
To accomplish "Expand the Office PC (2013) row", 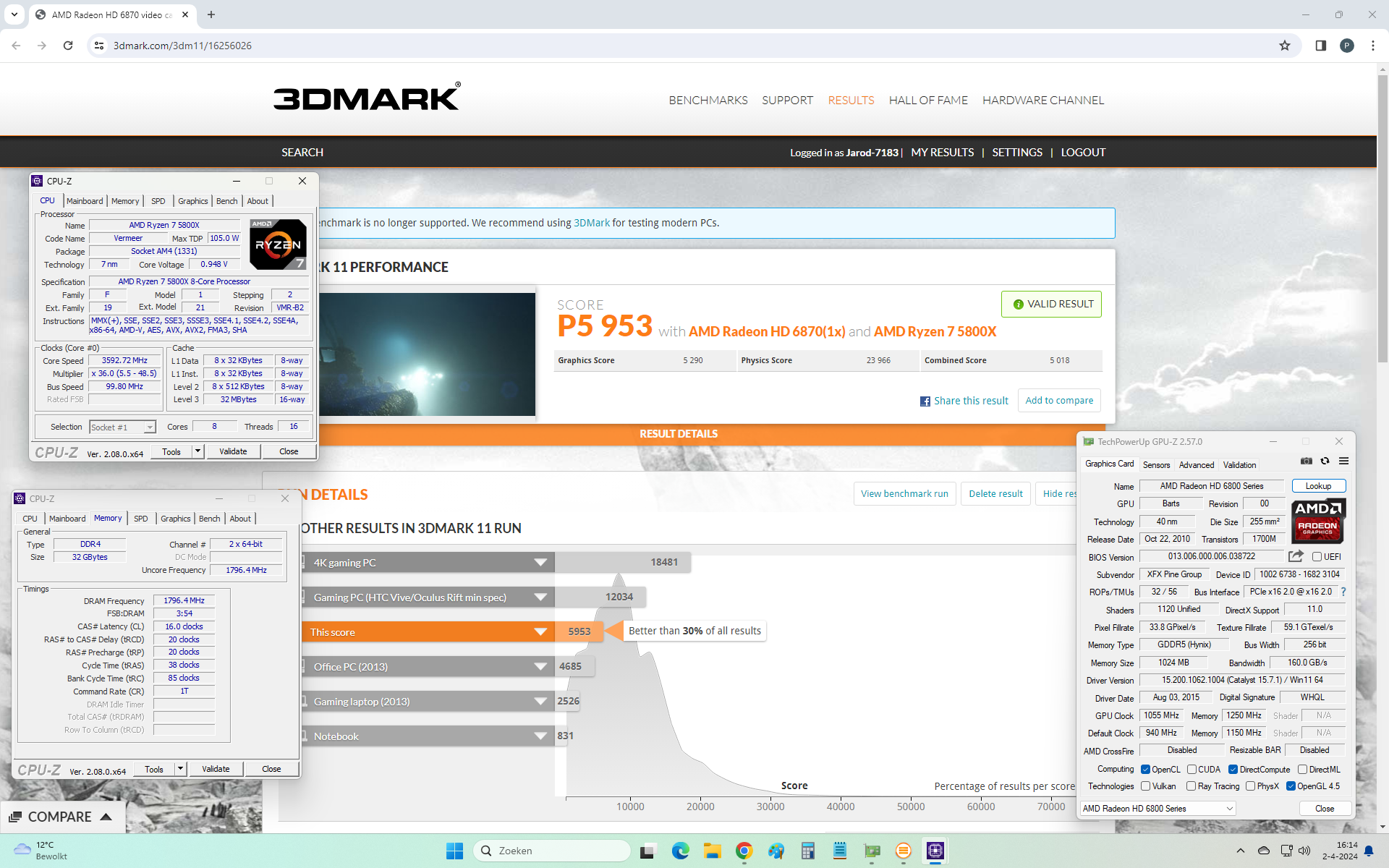I will (x=540, y=666).
